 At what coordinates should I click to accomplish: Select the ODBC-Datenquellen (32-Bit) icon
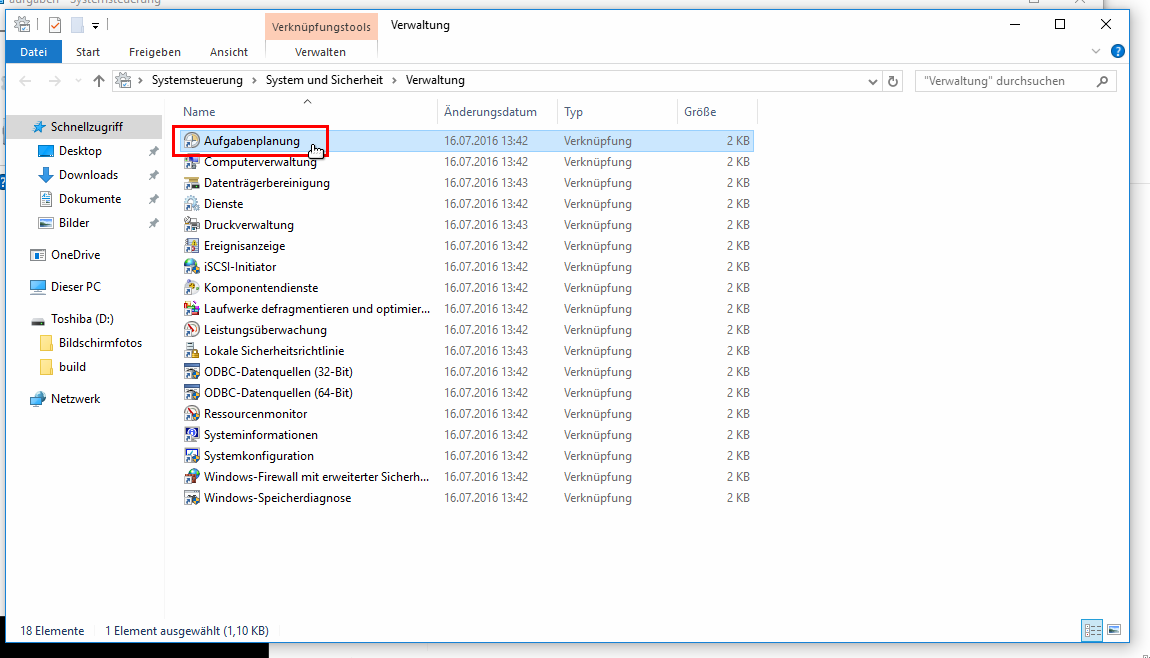click(x=191, y=372)
